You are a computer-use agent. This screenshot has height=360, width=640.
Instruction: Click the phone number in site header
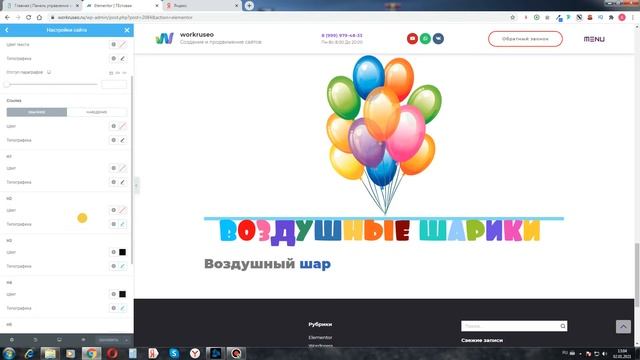click(x=342, y=36)
